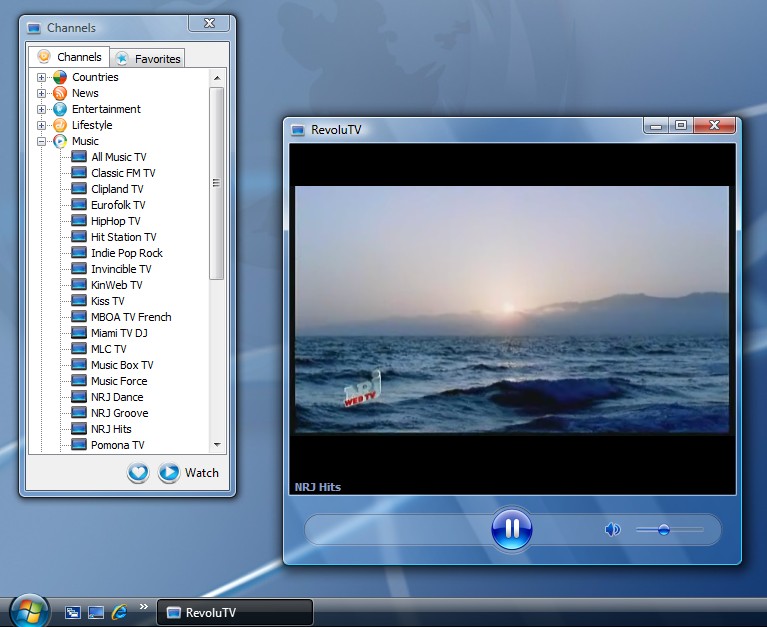Collapse the Music category
This screenshot has height=627, width=767.
tap(42, 141)
